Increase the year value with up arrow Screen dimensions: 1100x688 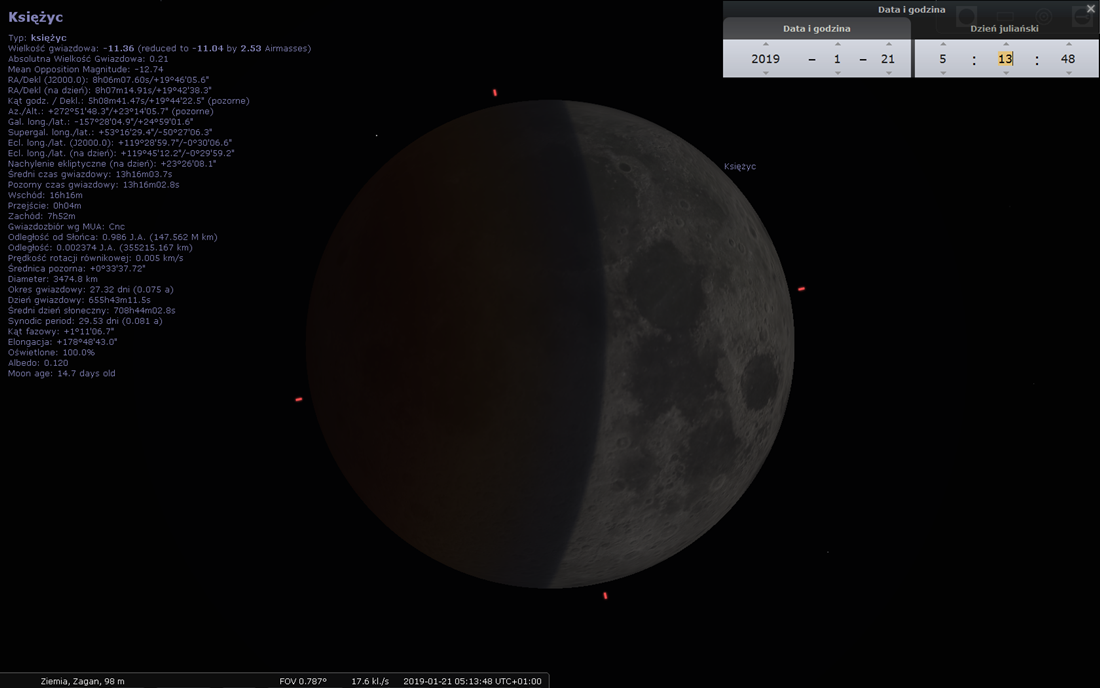(766, 45)
